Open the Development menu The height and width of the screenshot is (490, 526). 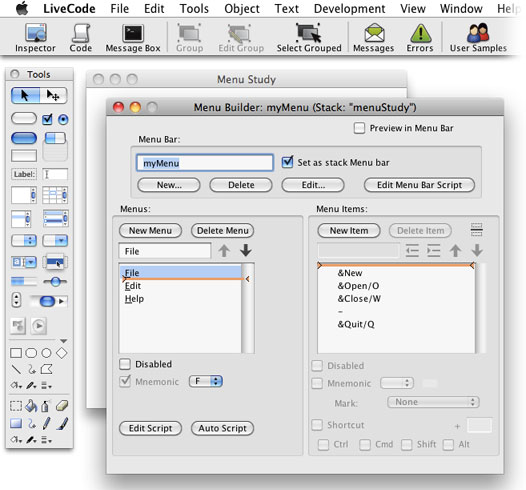pyautogui.click(x=350, y=9)
